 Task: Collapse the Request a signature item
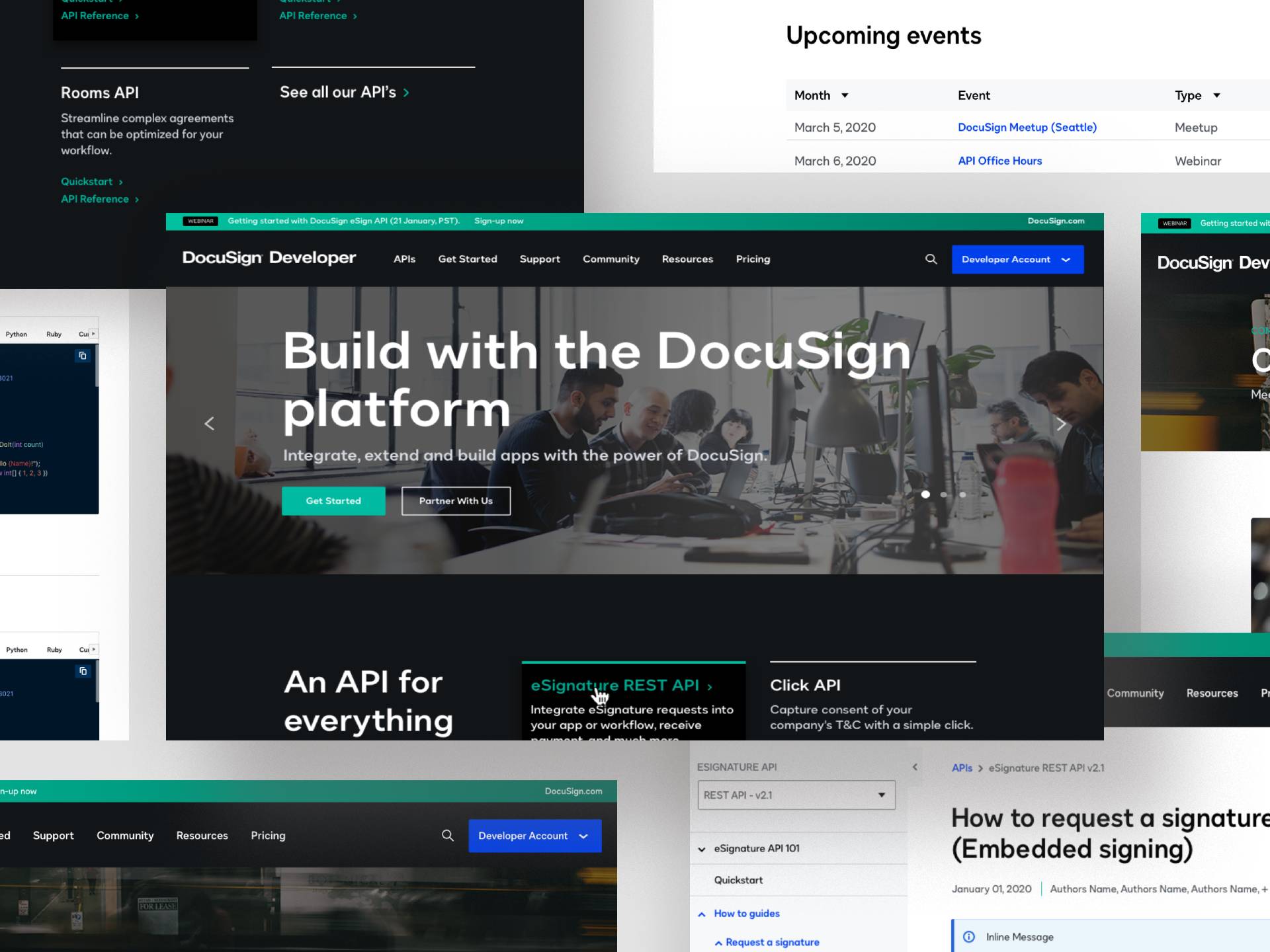click(718, 943)
